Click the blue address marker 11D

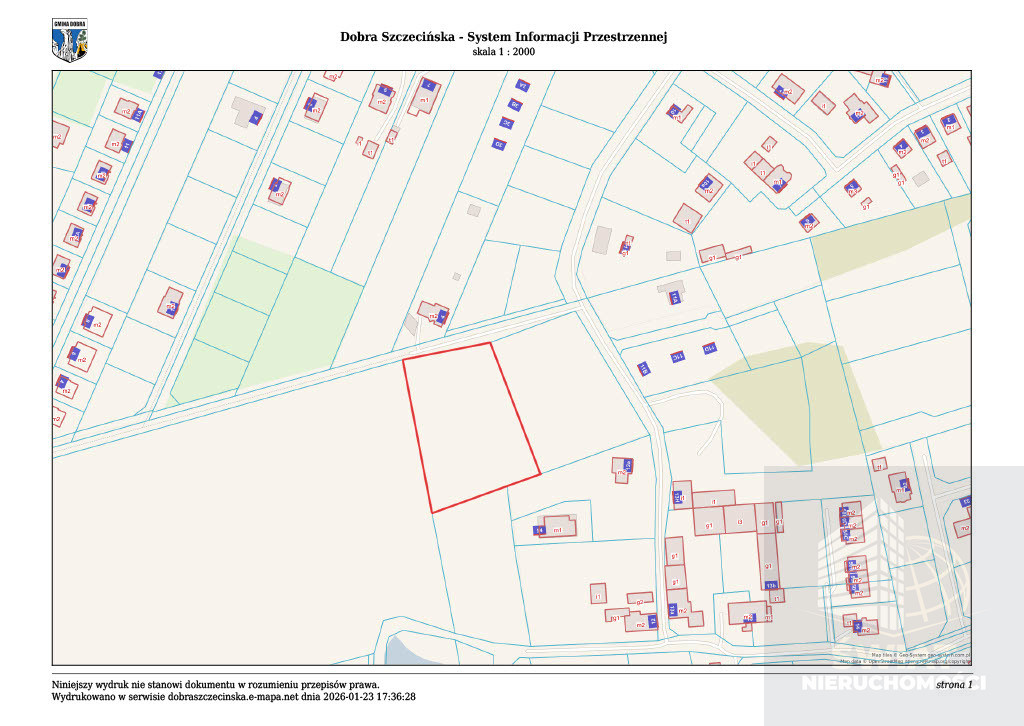710,348
